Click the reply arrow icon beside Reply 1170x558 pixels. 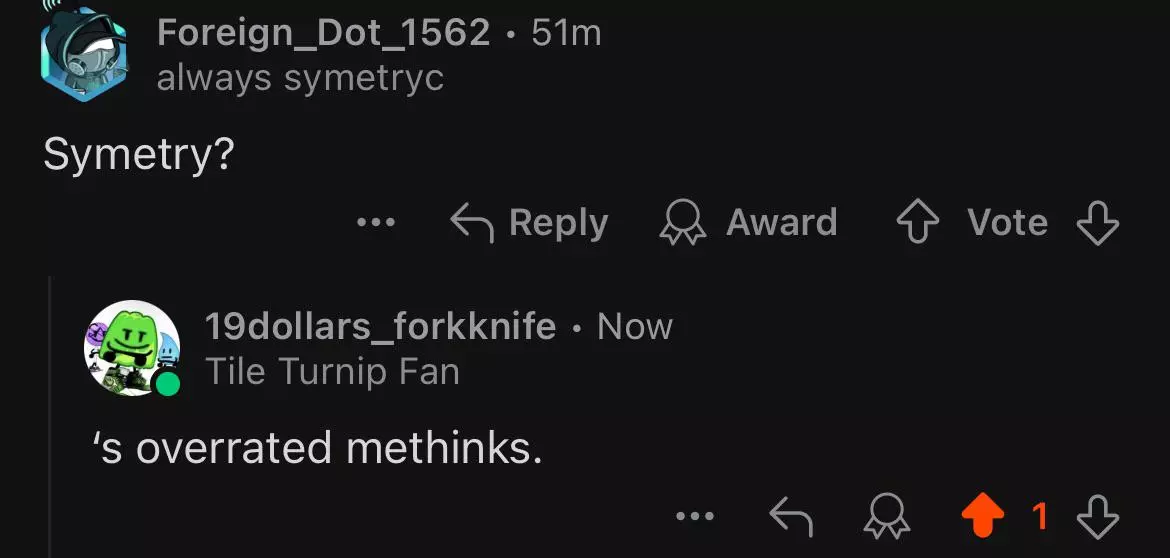click(x=473, y=222)
